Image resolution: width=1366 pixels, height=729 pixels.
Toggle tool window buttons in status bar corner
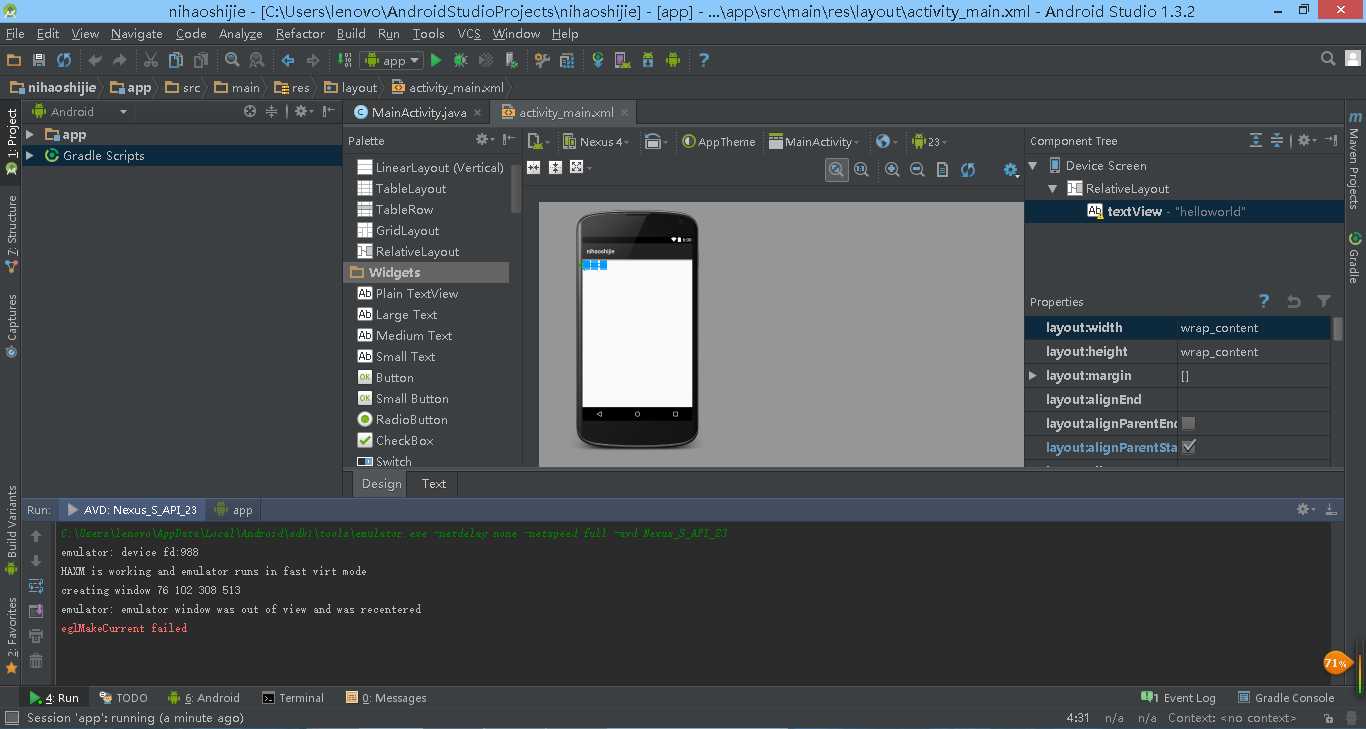(x=12, y=718)
